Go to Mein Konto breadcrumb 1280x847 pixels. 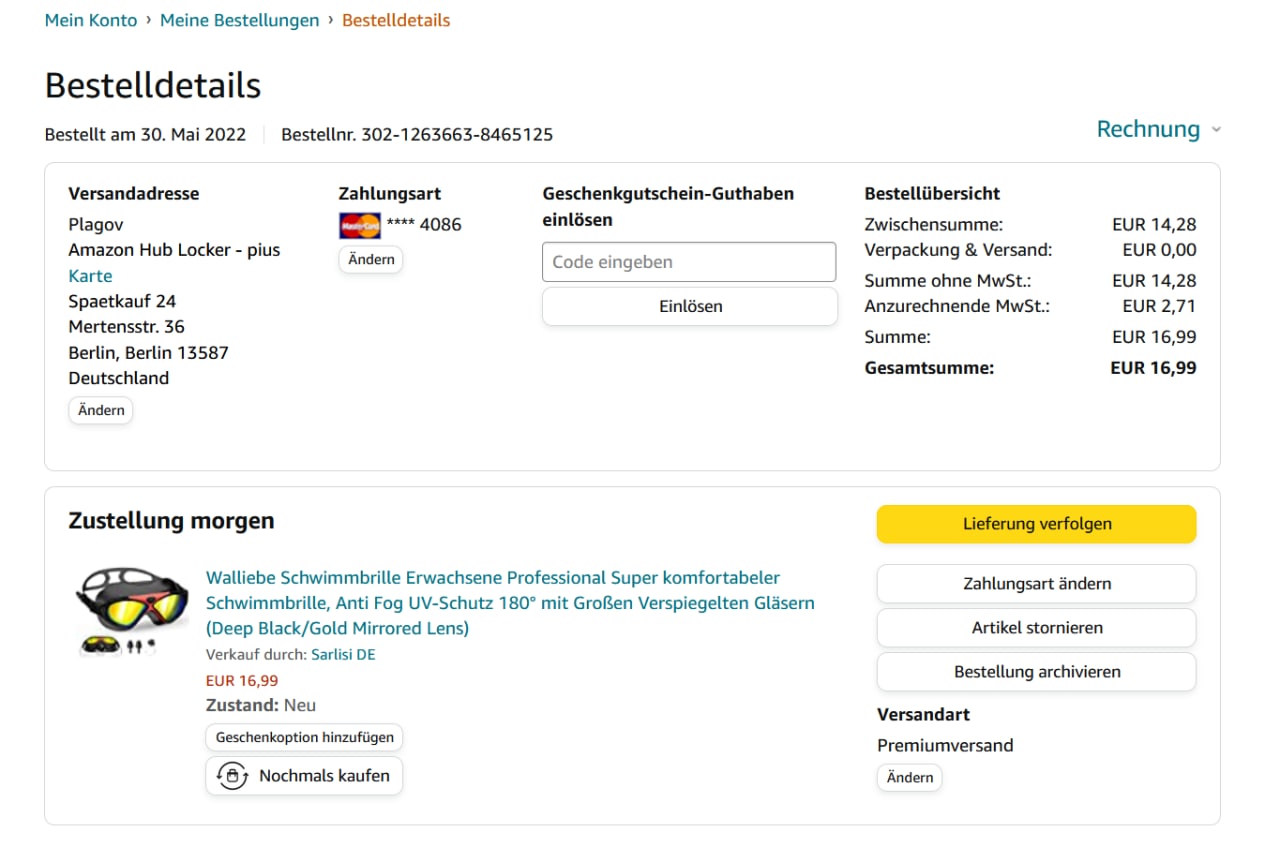(x=91, y=20)
